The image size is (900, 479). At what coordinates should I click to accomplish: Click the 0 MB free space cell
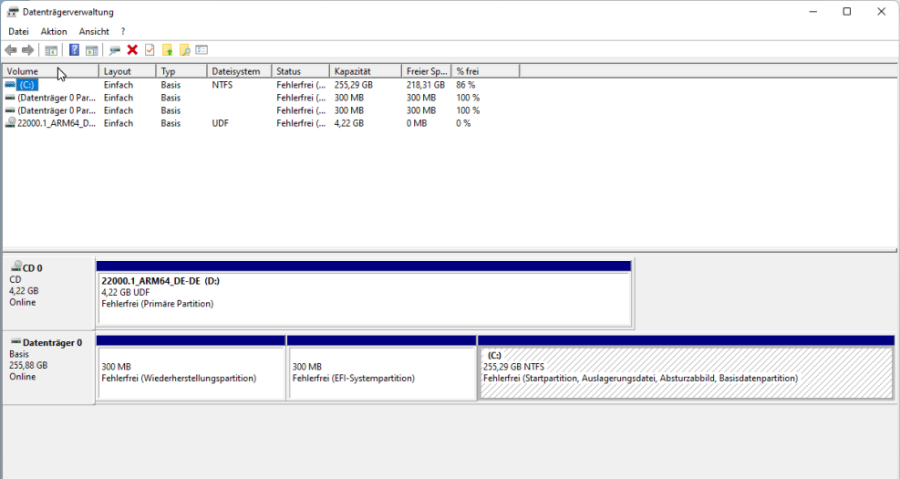pos(416,123)
